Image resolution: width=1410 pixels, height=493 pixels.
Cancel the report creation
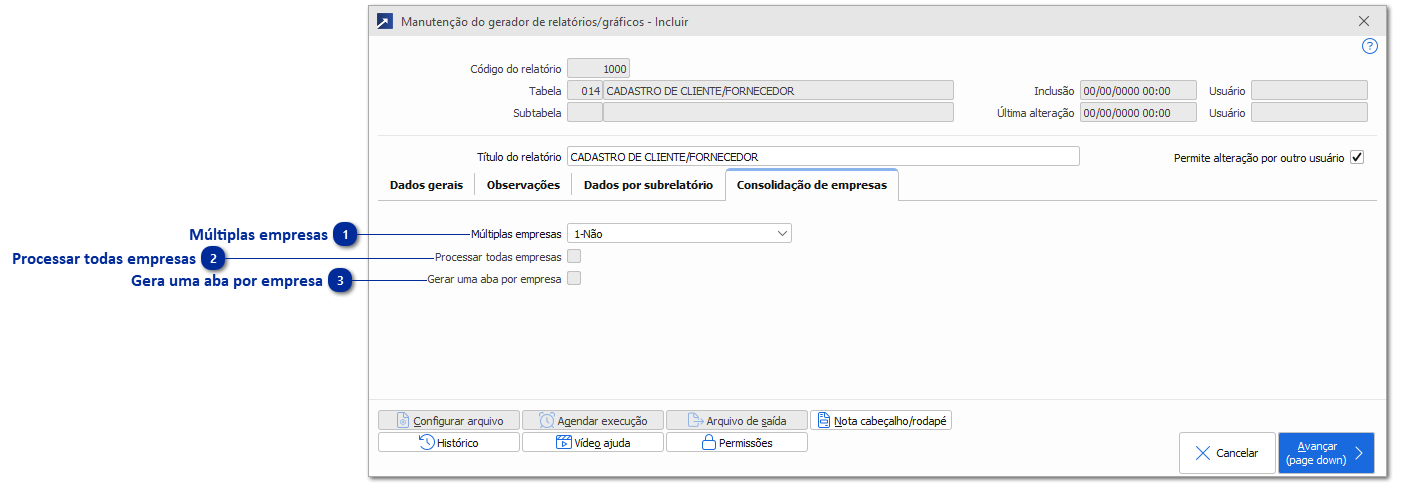pos(1227,453)
